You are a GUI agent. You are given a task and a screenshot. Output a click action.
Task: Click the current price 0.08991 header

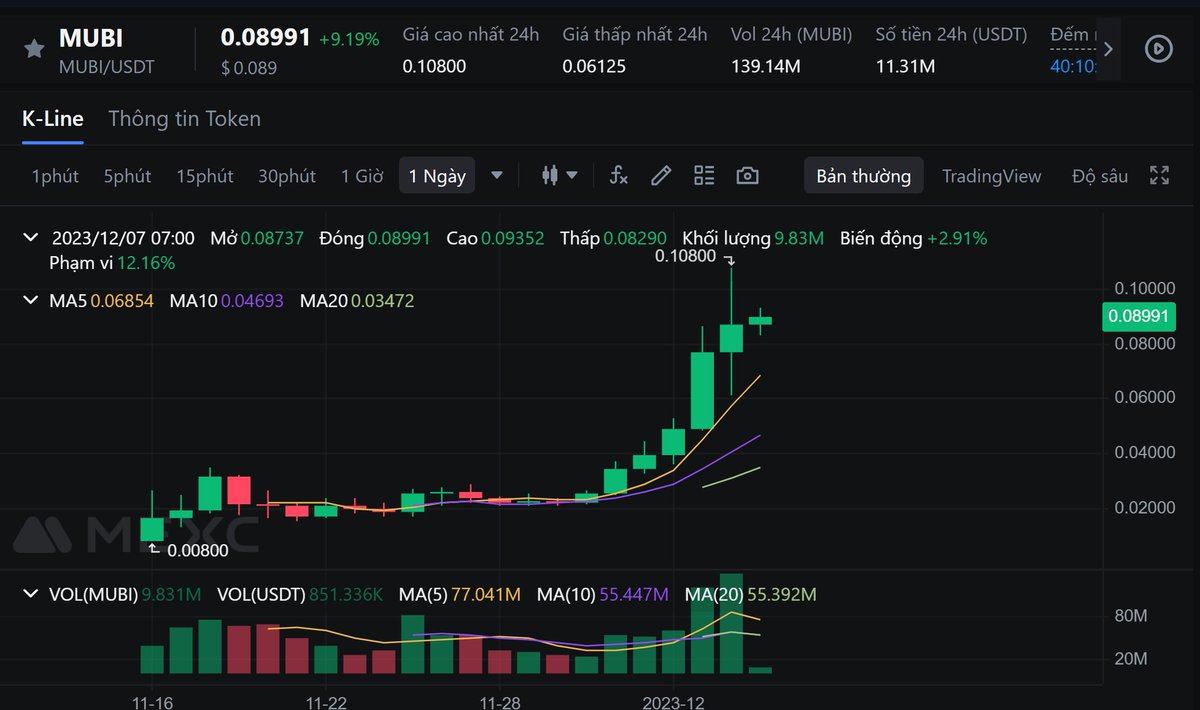[x=266, y=38]
